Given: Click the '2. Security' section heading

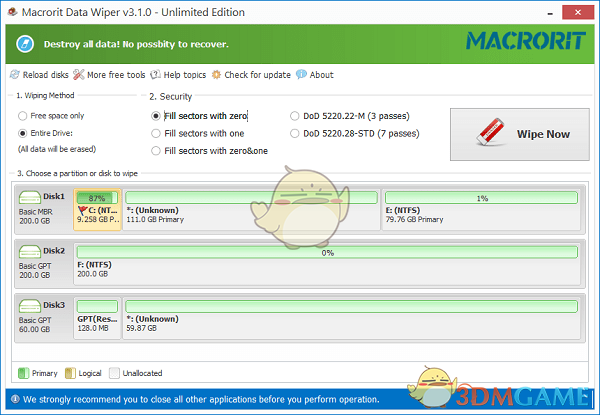Looking at the screenshot, I should [170, 96].
